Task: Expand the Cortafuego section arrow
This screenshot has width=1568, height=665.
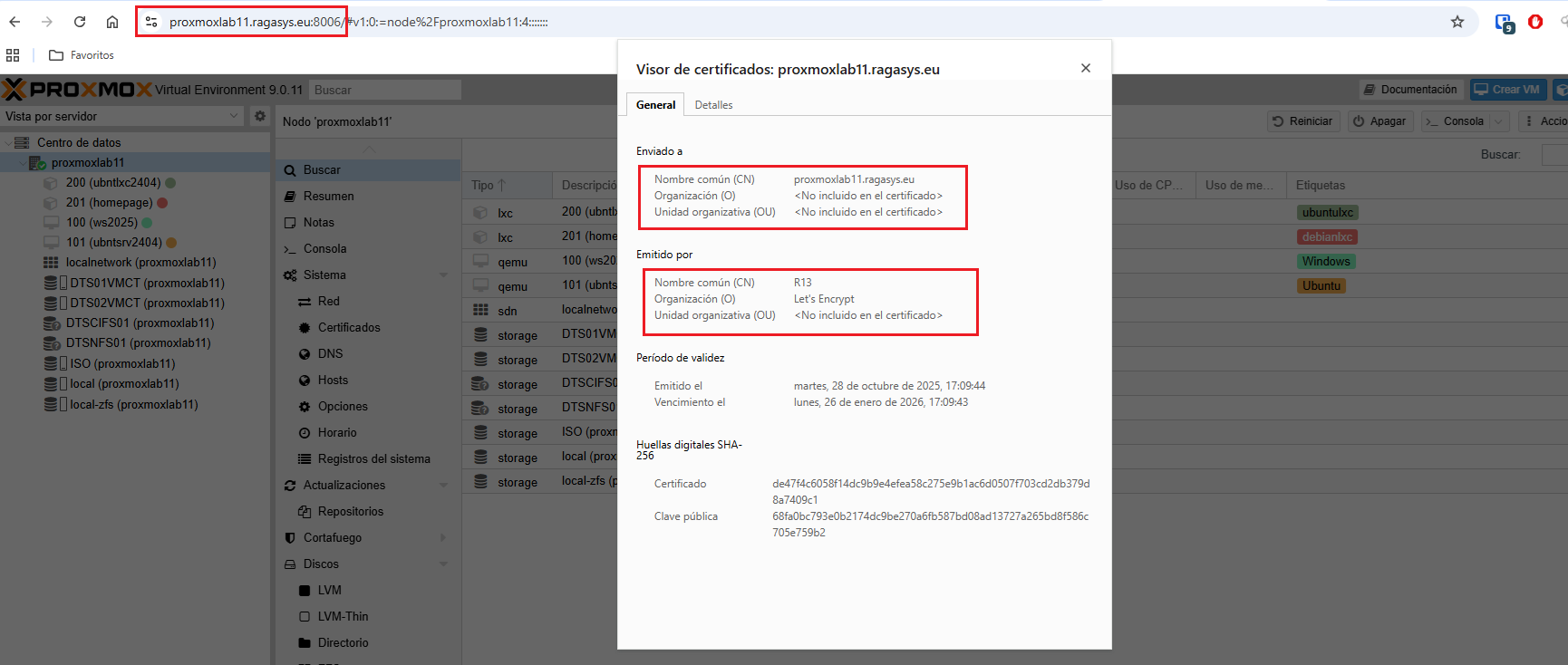Action: pos(443,537)
